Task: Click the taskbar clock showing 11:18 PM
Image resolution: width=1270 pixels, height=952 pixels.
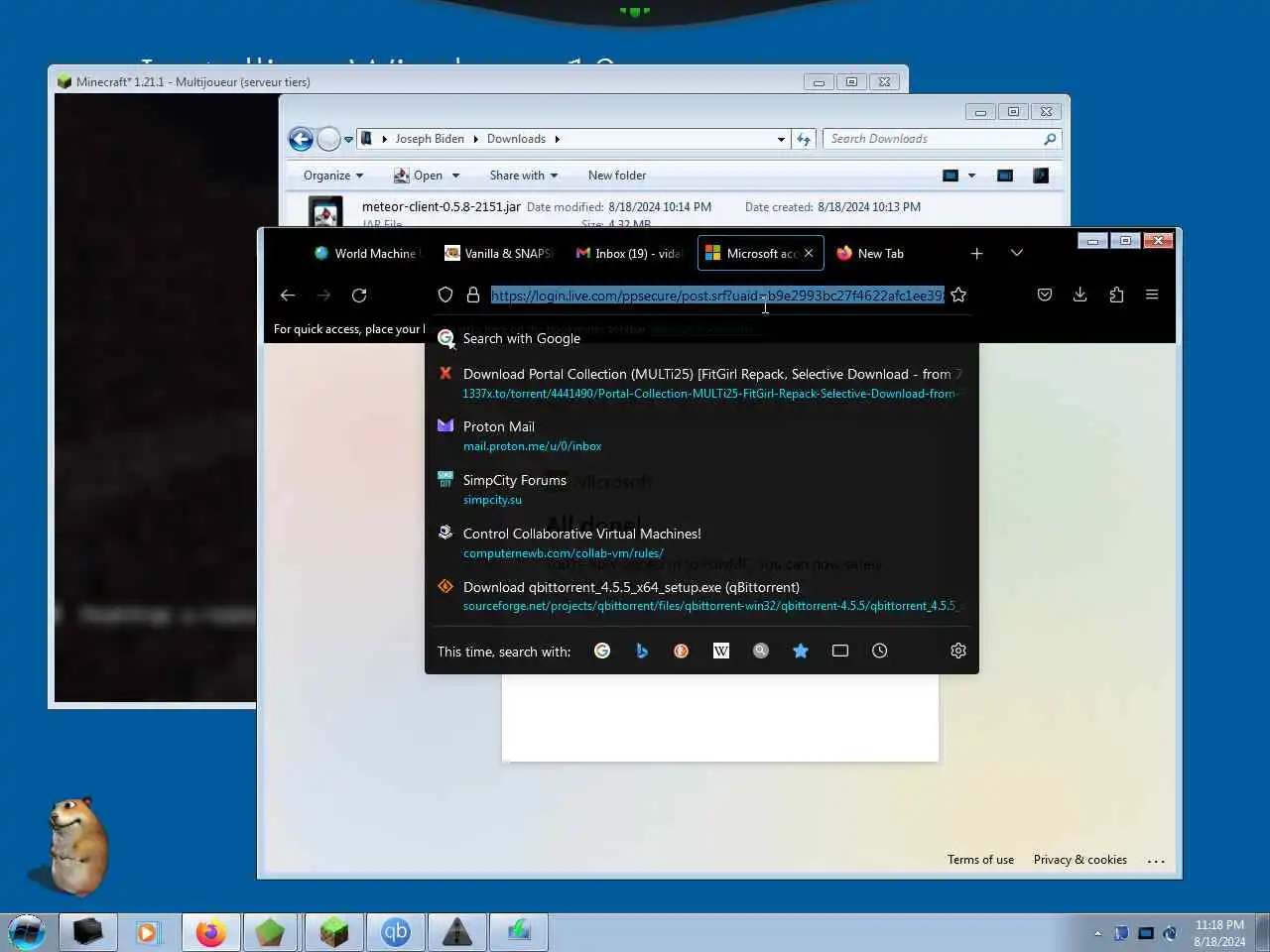Action: [x=1219, y=933]
